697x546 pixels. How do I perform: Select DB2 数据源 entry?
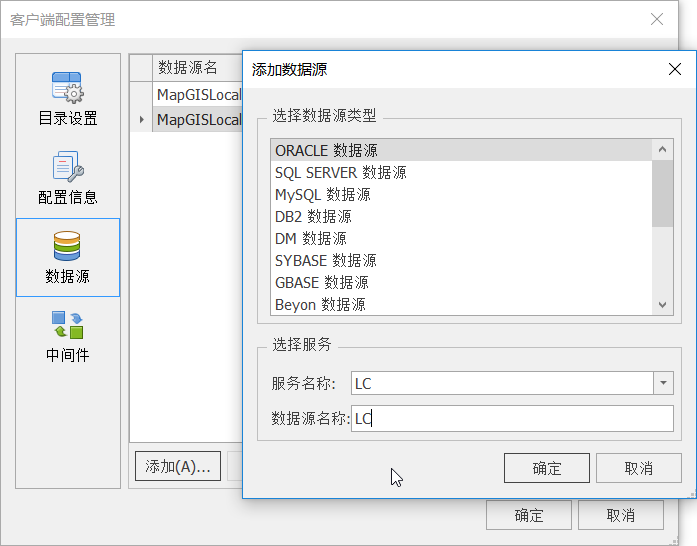coord(313,216)
